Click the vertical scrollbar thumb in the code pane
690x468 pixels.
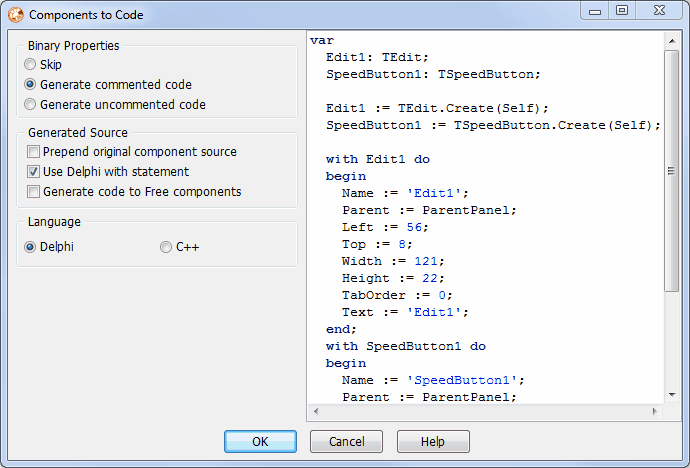(672, 170)
